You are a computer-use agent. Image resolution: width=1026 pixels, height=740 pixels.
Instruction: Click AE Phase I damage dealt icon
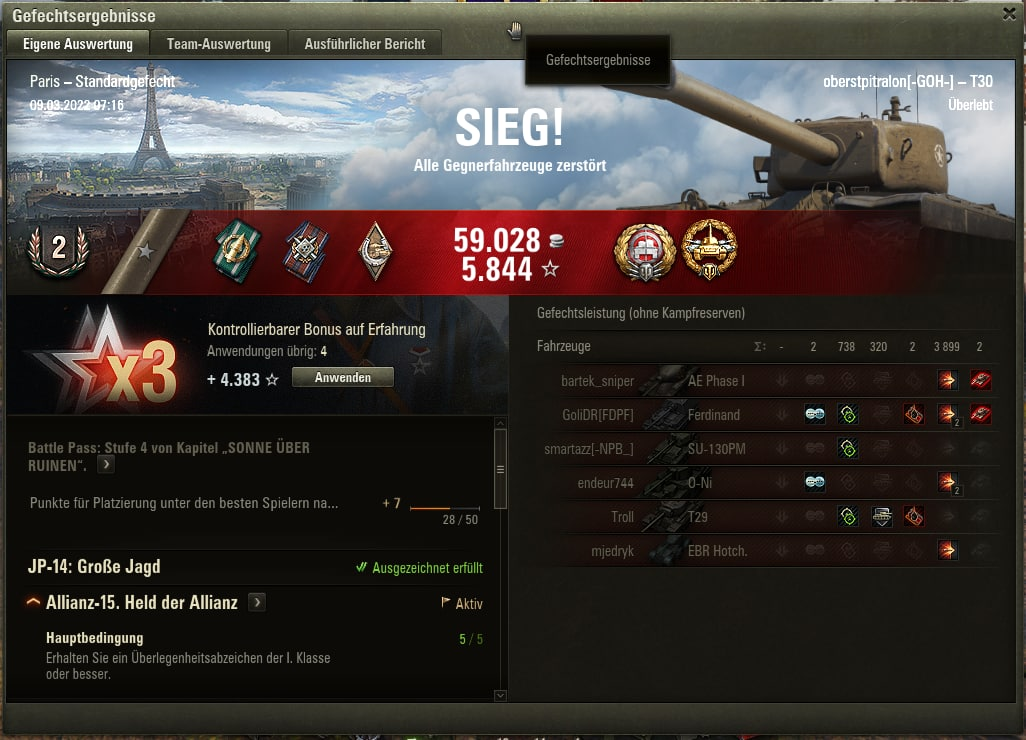947,380
